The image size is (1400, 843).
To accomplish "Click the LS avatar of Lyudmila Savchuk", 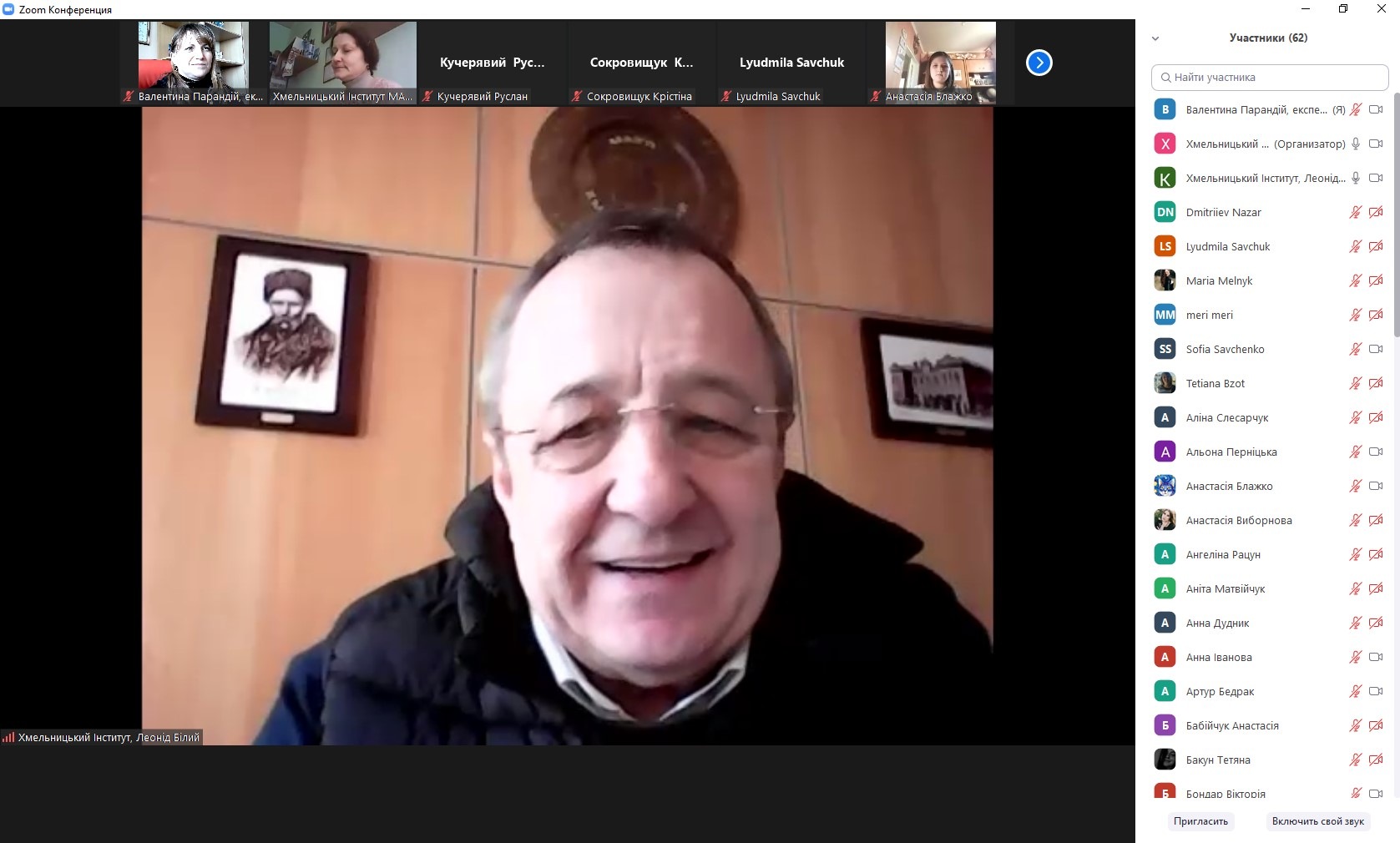I will pyautogui.click(x=1165, y=246).
